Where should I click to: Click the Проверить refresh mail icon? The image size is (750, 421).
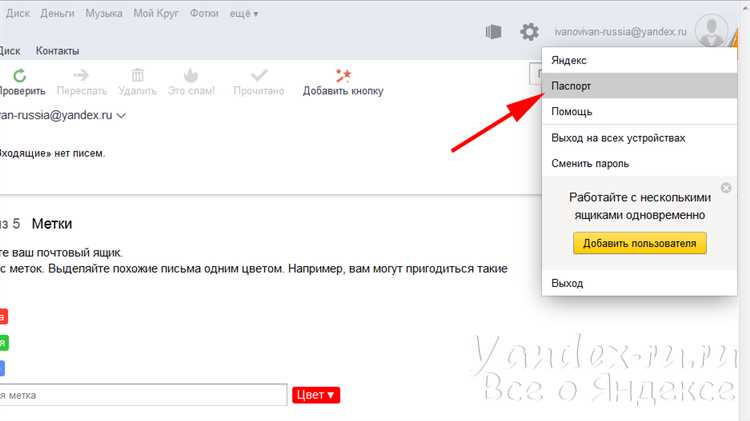[20, 75]
